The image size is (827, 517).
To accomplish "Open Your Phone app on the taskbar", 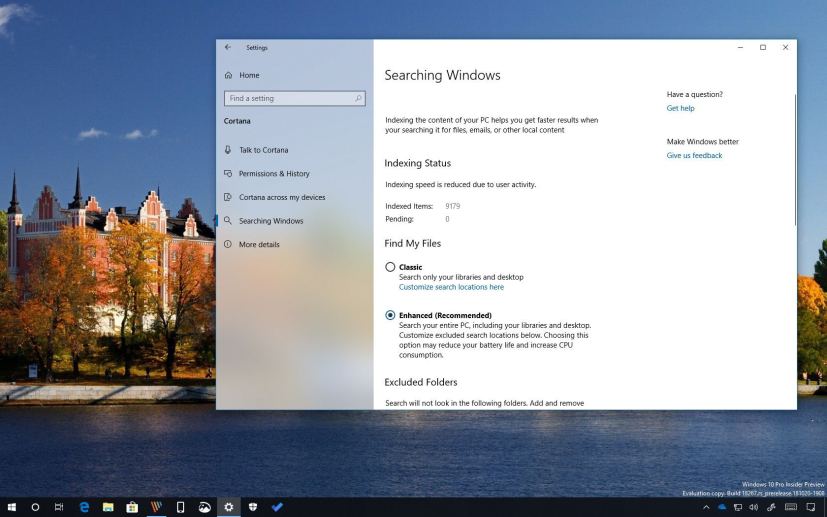I will (x=180, y=508).
